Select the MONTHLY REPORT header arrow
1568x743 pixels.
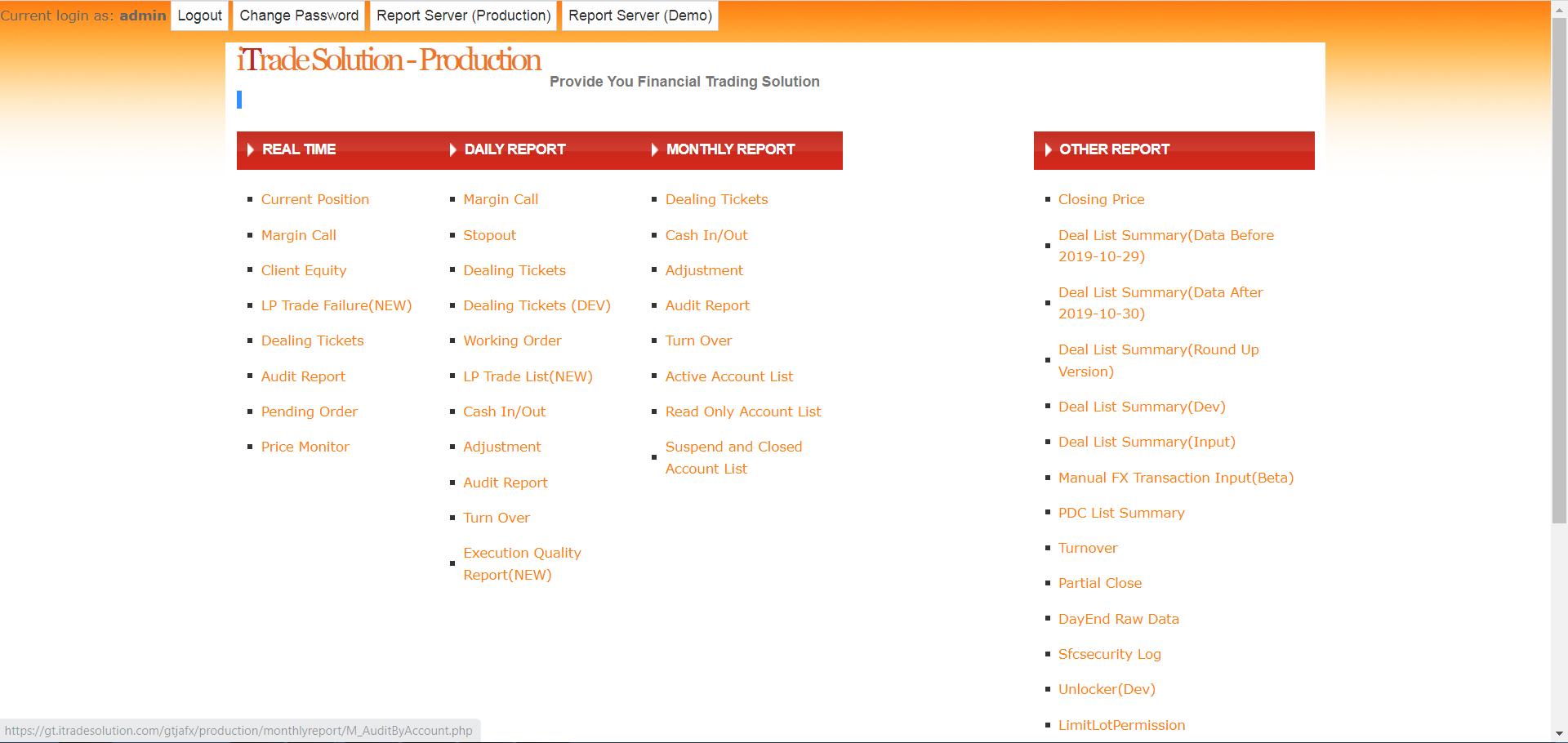point(654,149)
